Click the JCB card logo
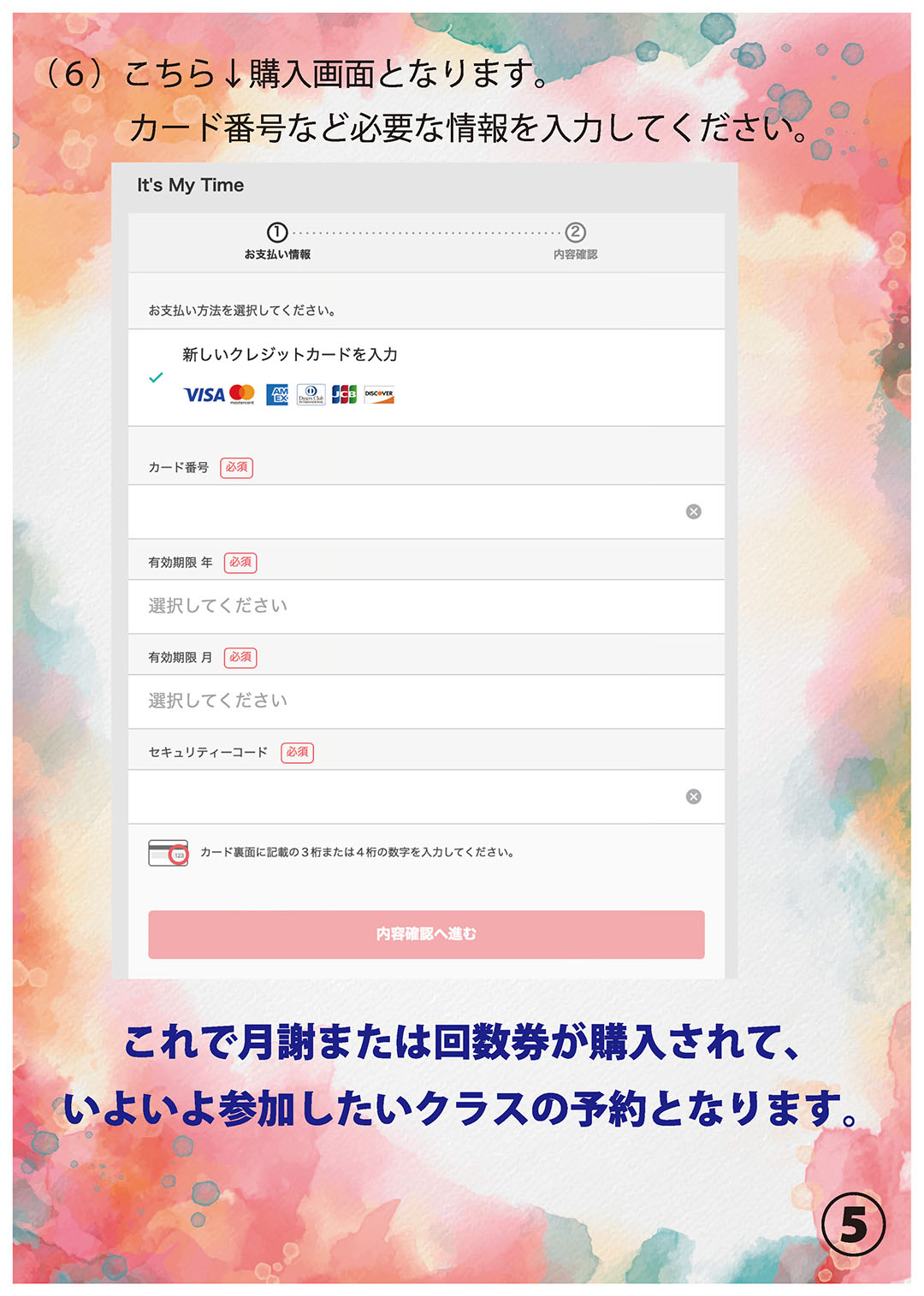The image size is (924, 1296). [x=344, y=394]
